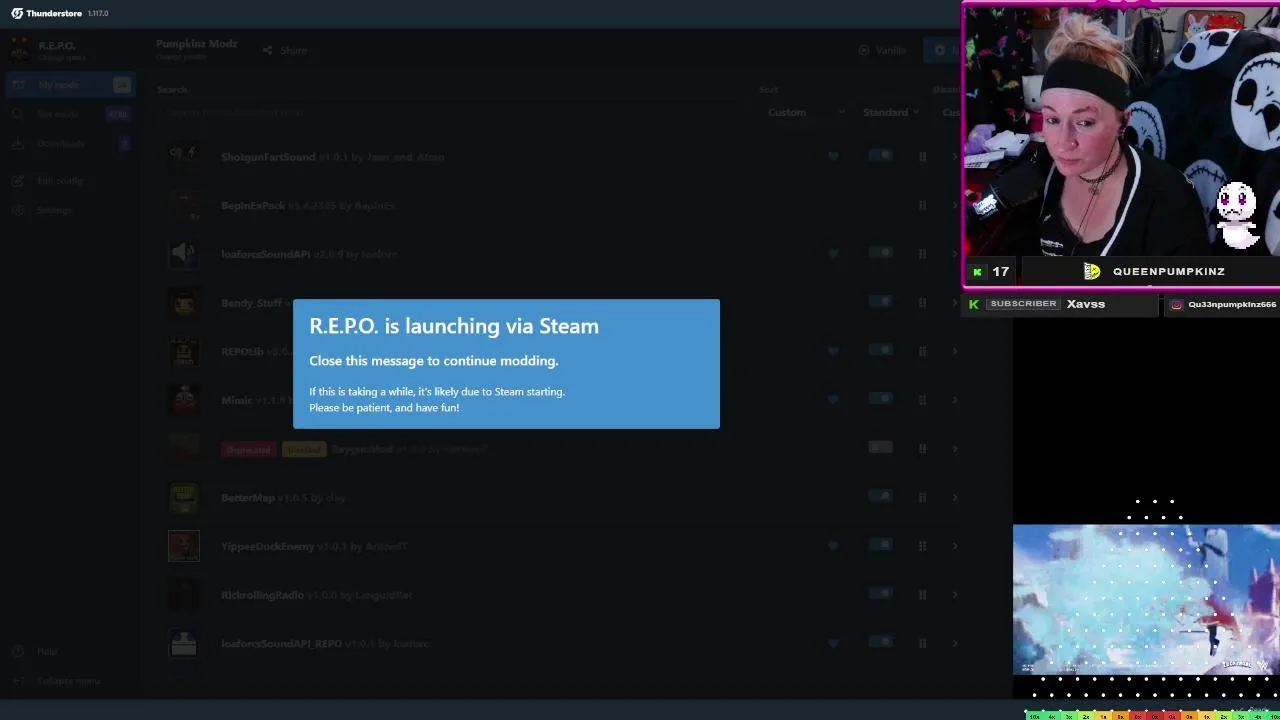1280x720 pixels.
Task: Click the Deprecated tag on OxygenMod row
Action: click(x=248, y=449)
